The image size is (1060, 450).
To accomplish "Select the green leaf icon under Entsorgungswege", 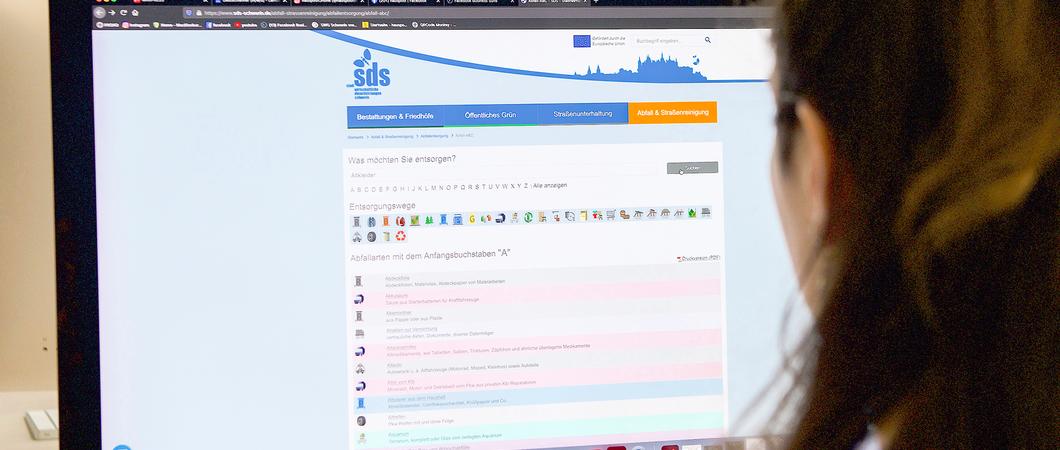I will (x=692, y=214).
